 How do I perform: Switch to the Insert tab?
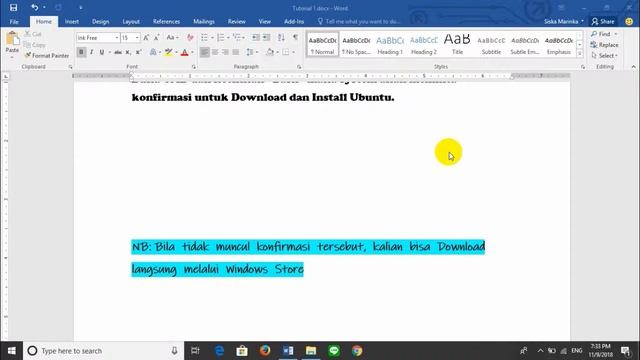tap(72, 21)
